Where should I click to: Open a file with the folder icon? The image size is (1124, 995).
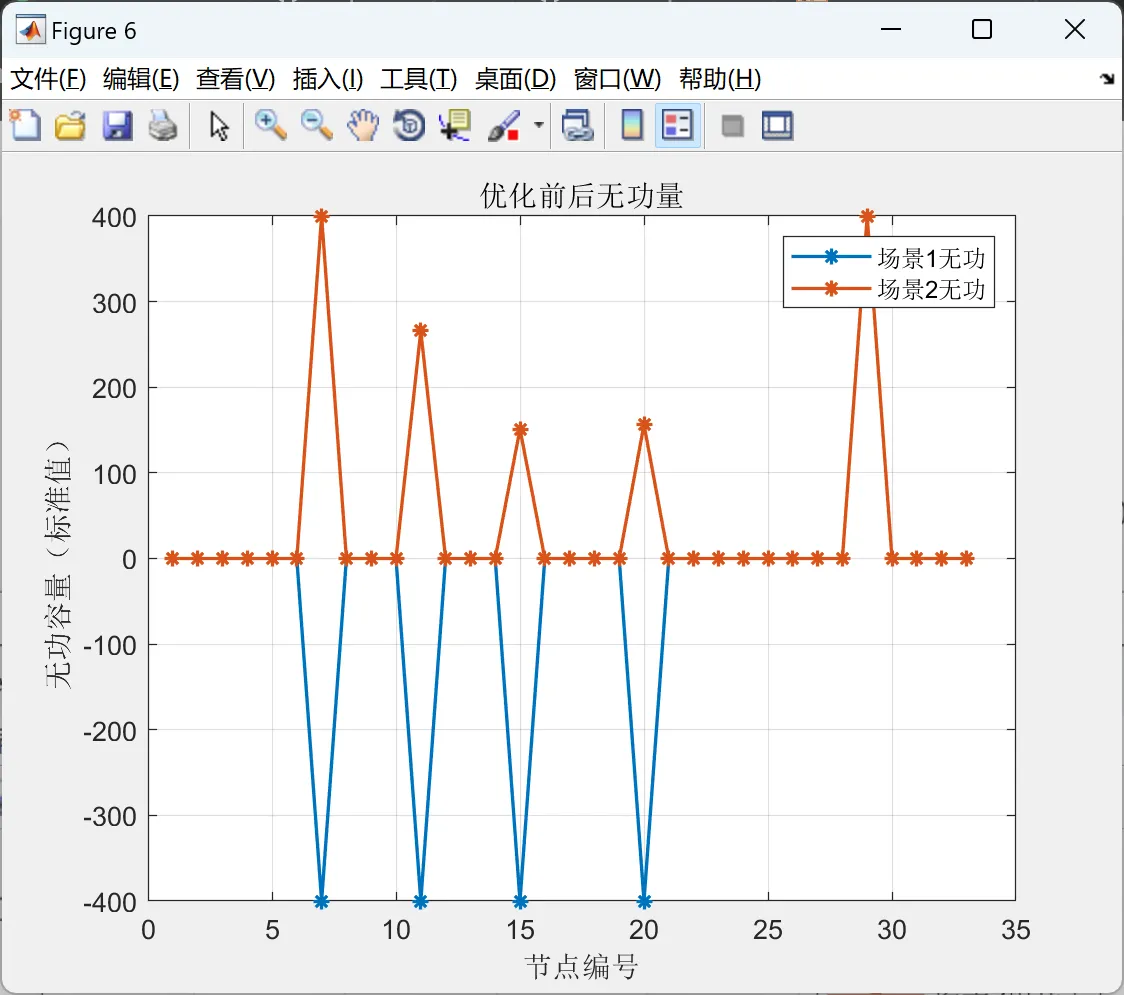point(70,125)
